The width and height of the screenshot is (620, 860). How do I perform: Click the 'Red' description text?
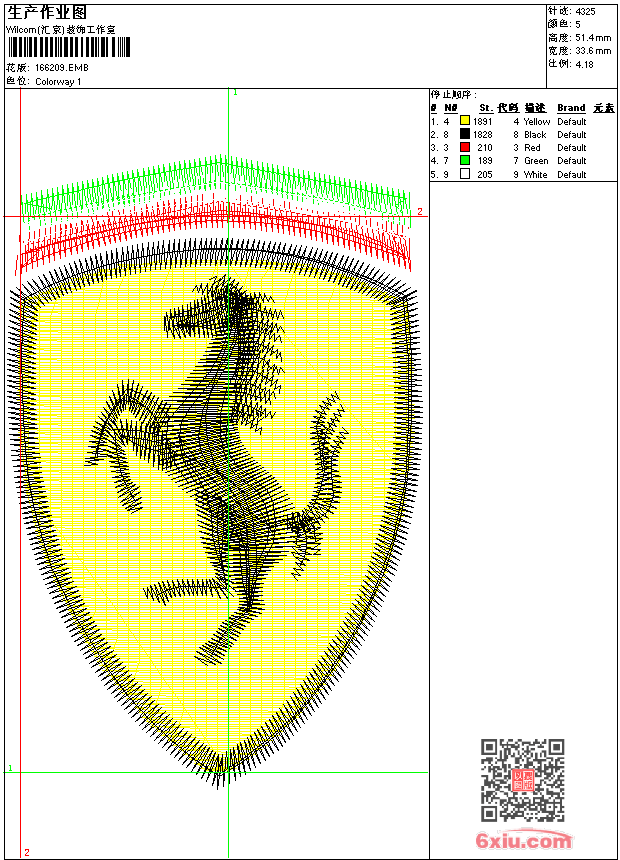(x=532, y=148)
